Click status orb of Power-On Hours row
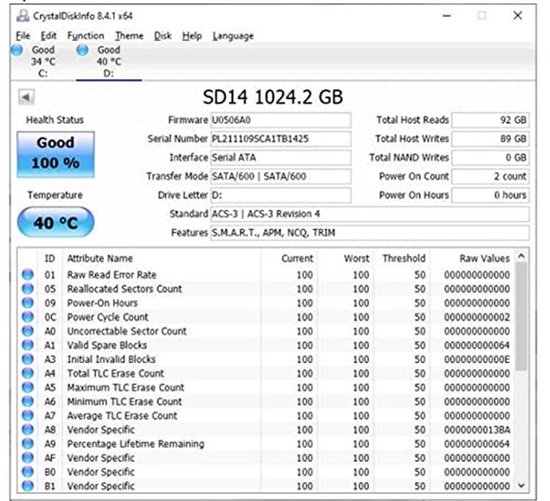Viewport: 550px width, 501px height. pyautogui.click(x=28, y=302)
